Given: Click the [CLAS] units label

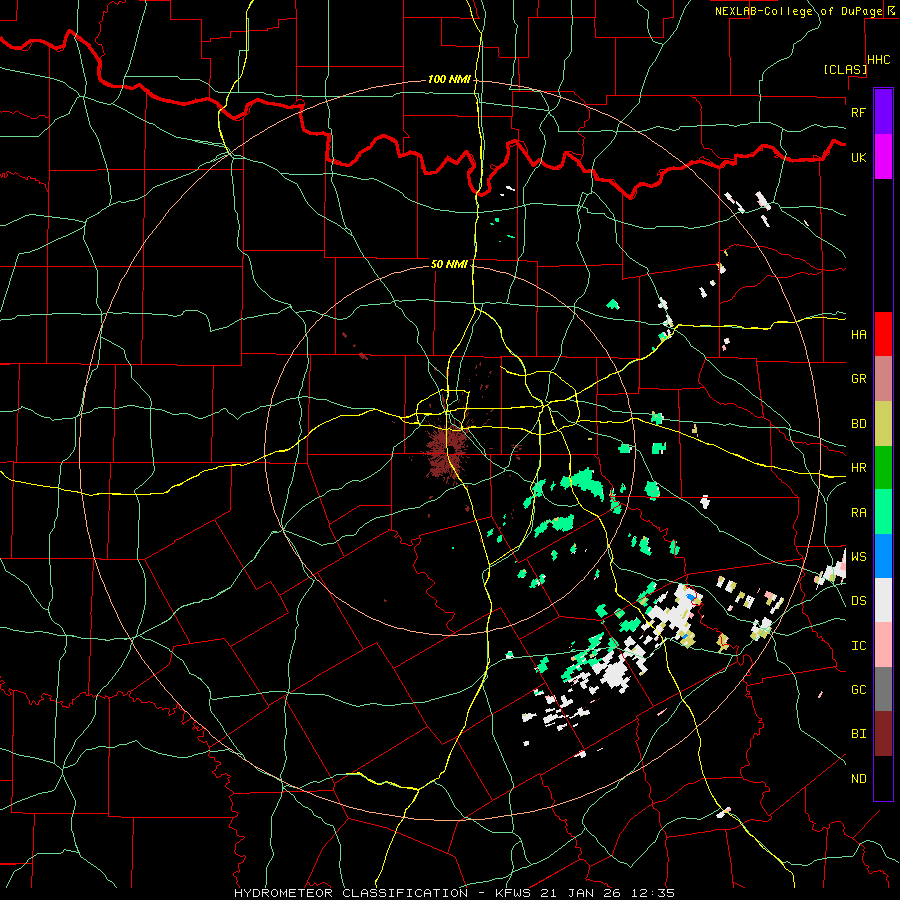Looking at the screenshot, I should pyautogui.click(x=845, y=69).
